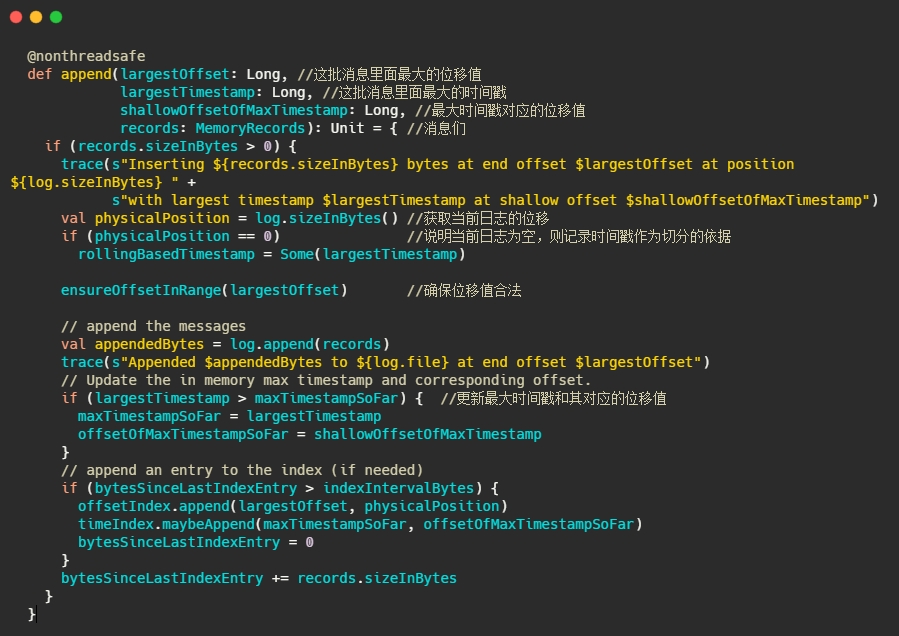Click the offsetIndex.append call
Screen dimensions: 899x636
(153, 506)
